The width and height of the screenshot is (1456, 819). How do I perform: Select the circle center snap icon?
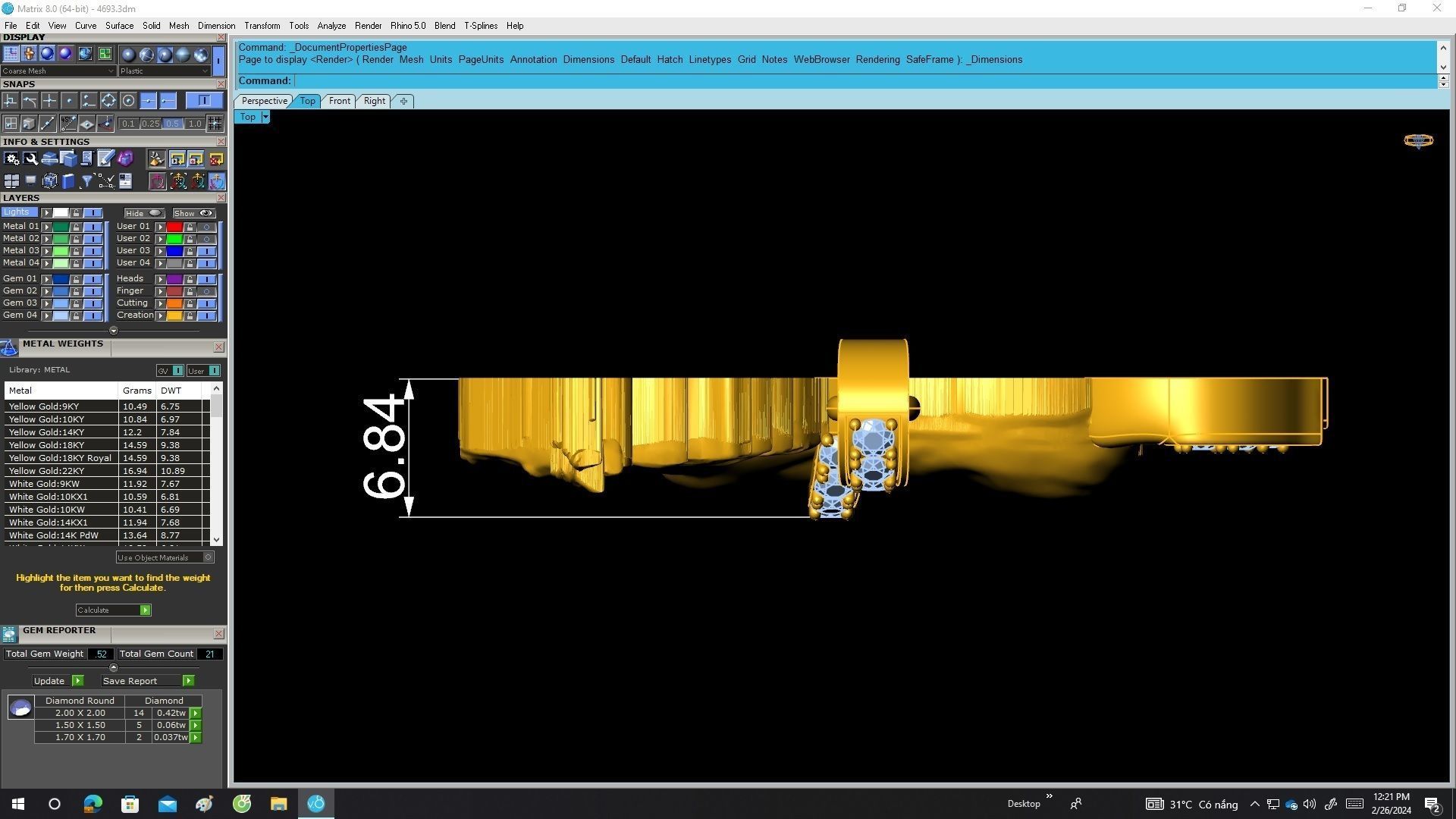128,101
